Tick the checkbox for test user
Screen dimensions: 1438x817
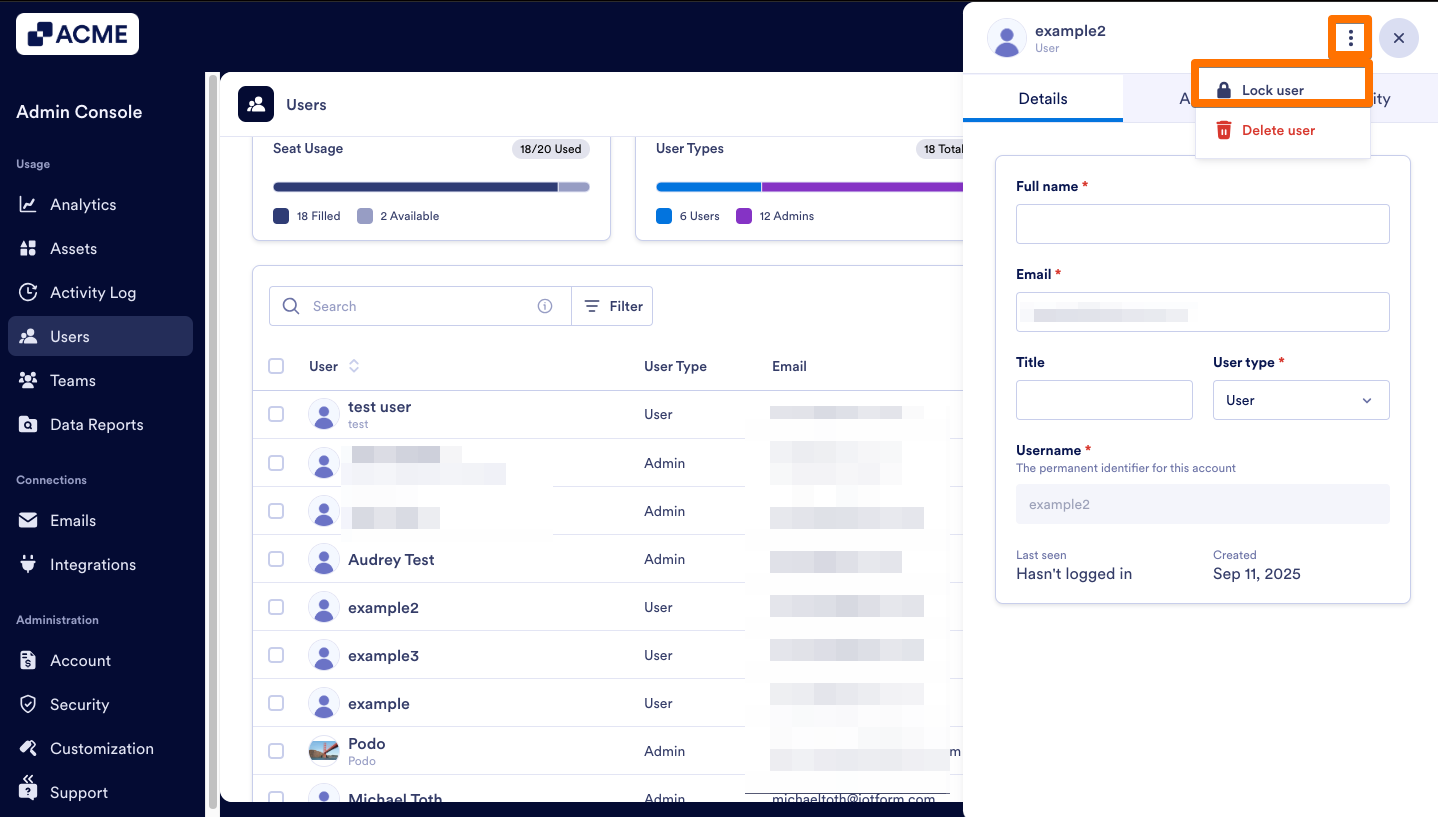click(276, 414)
